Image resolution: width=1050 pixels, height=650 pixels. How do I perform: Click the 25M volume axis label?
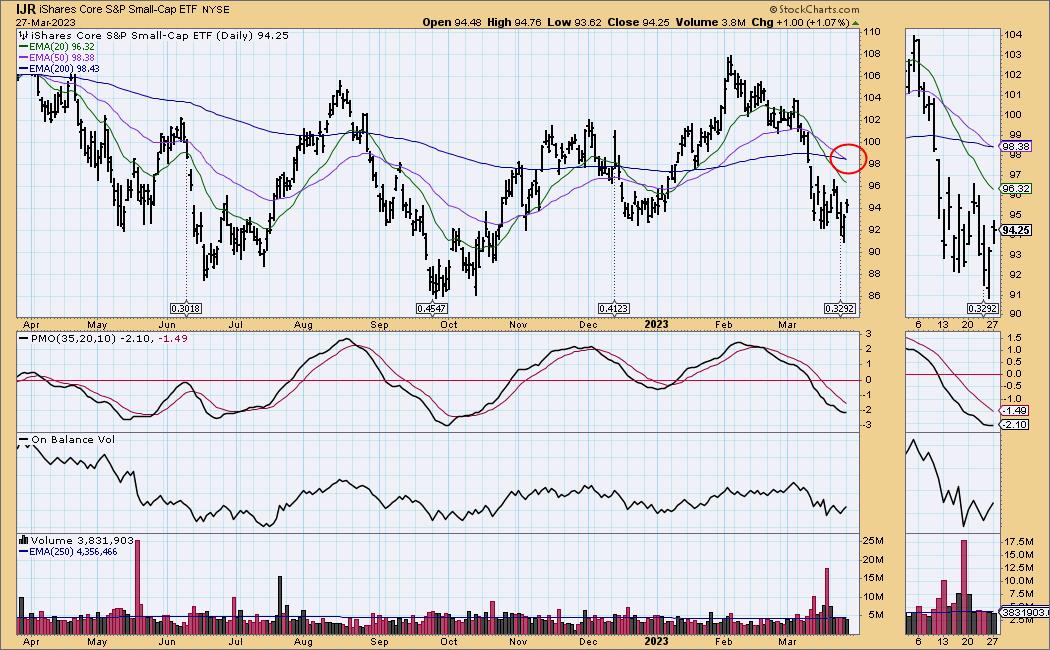pyautogui.click(x=874, y=541)
